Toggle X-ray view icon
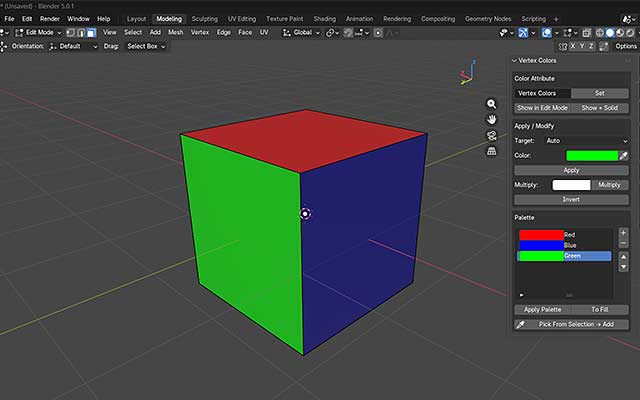 587,33
